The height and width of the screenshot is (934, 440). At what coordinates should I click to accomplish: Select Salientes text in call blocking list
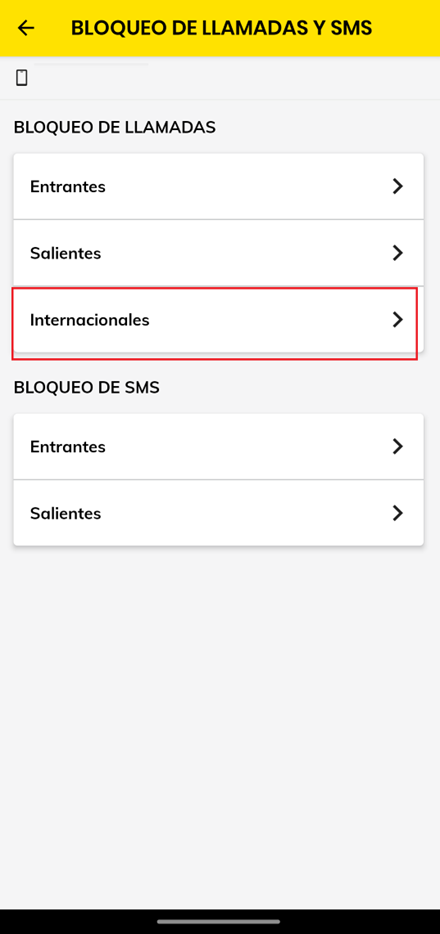coord(65,253)
